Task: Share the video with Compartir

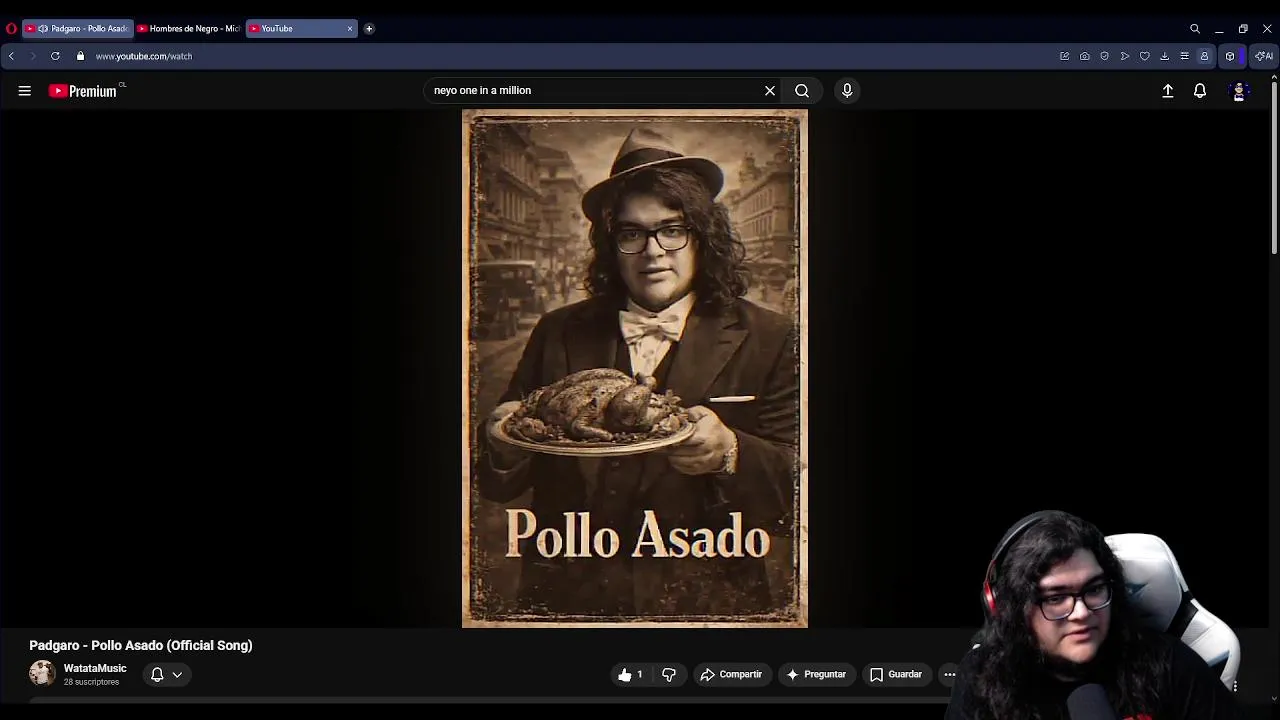Action: (x=731, y=675)
